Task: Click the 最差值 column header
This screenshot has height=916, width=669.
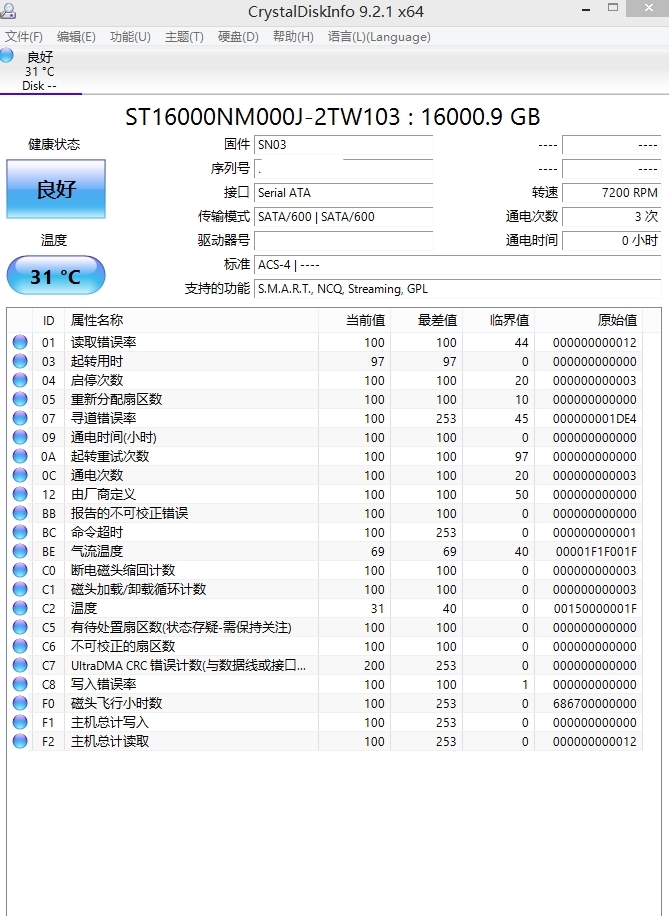Action: [427, 320]
